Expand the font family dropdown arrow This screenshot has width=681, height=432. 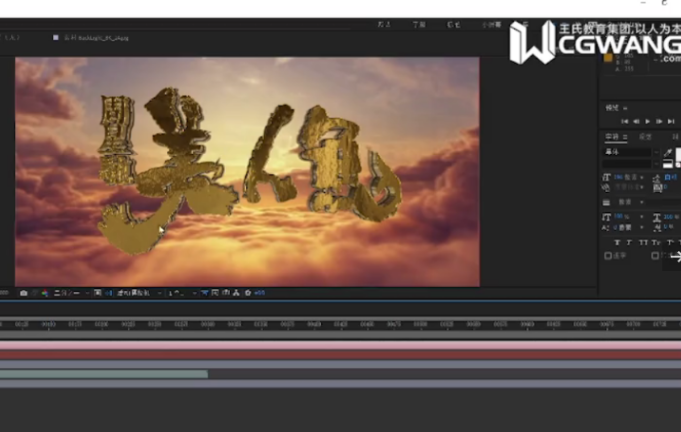coord(656,152)
